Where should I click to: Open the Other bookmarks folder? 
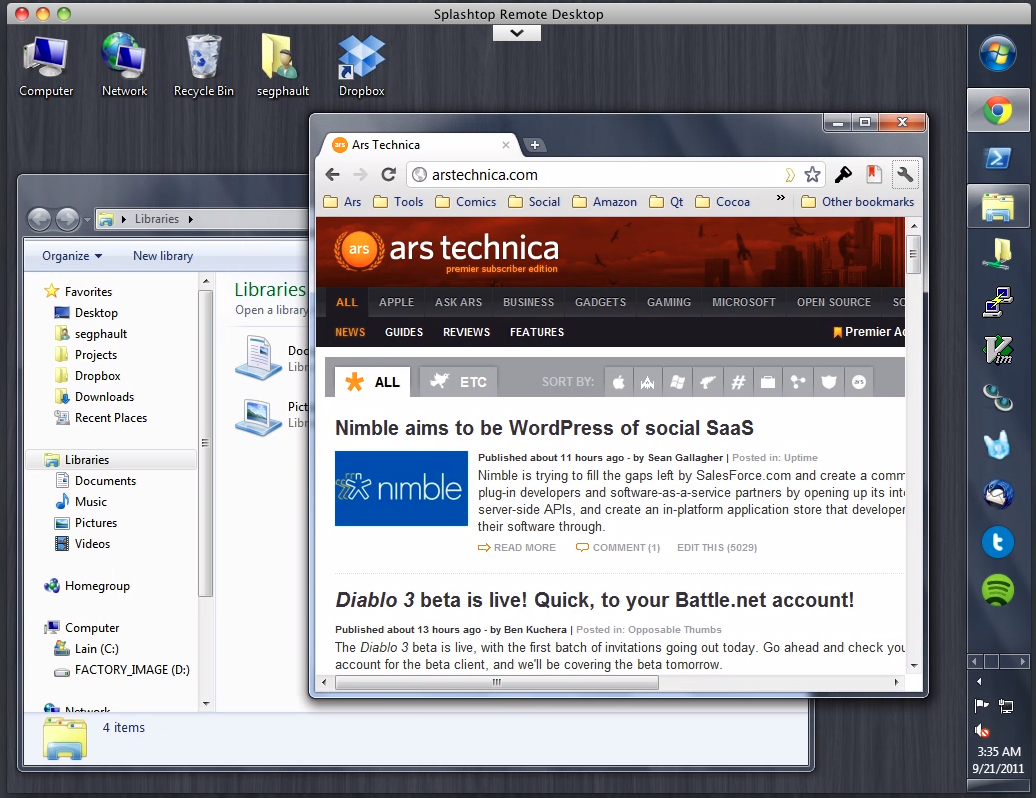tap(857, 201)
